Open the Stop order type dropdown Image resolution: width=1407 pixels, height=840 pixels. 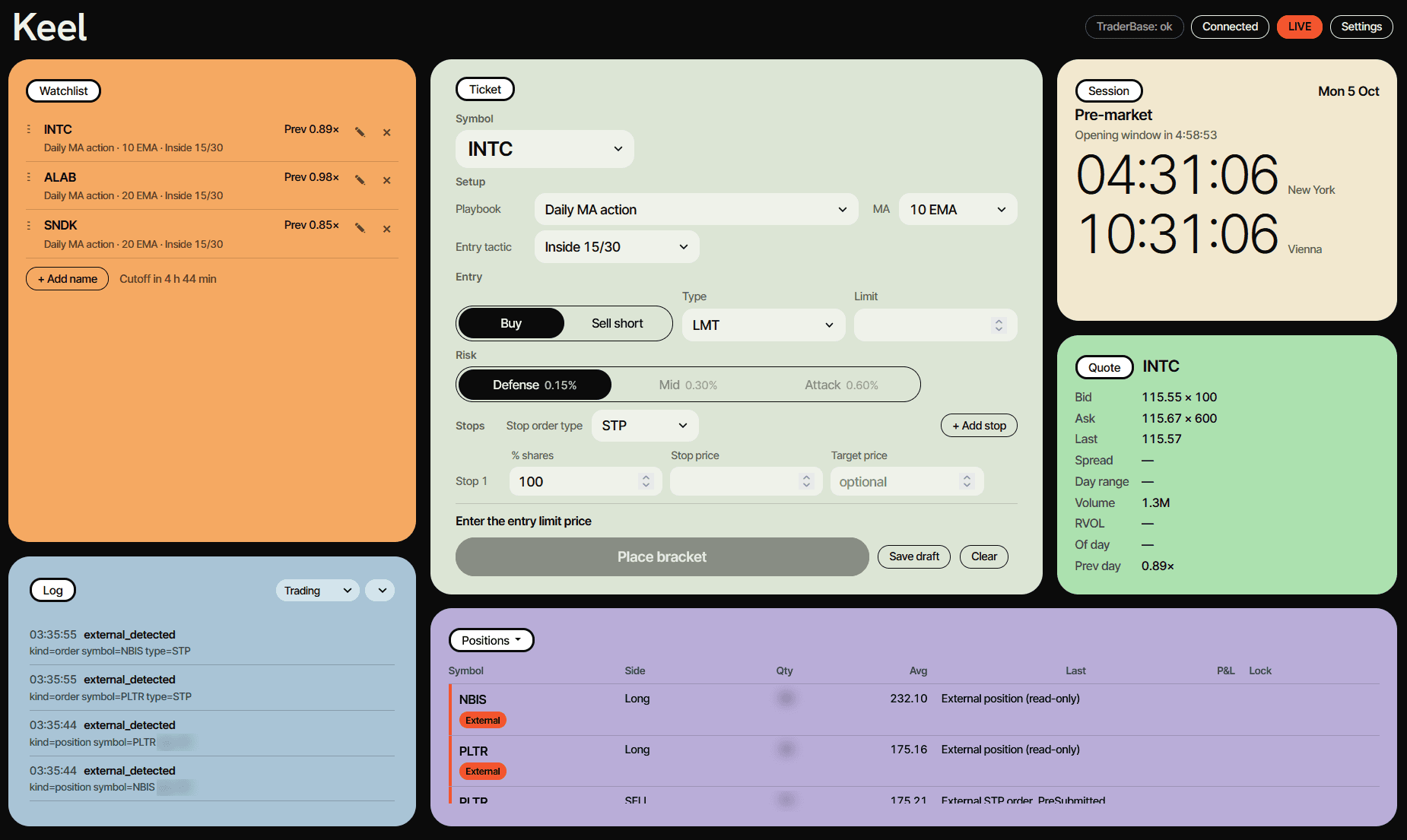pyautogui.click(x=645, y=426)
